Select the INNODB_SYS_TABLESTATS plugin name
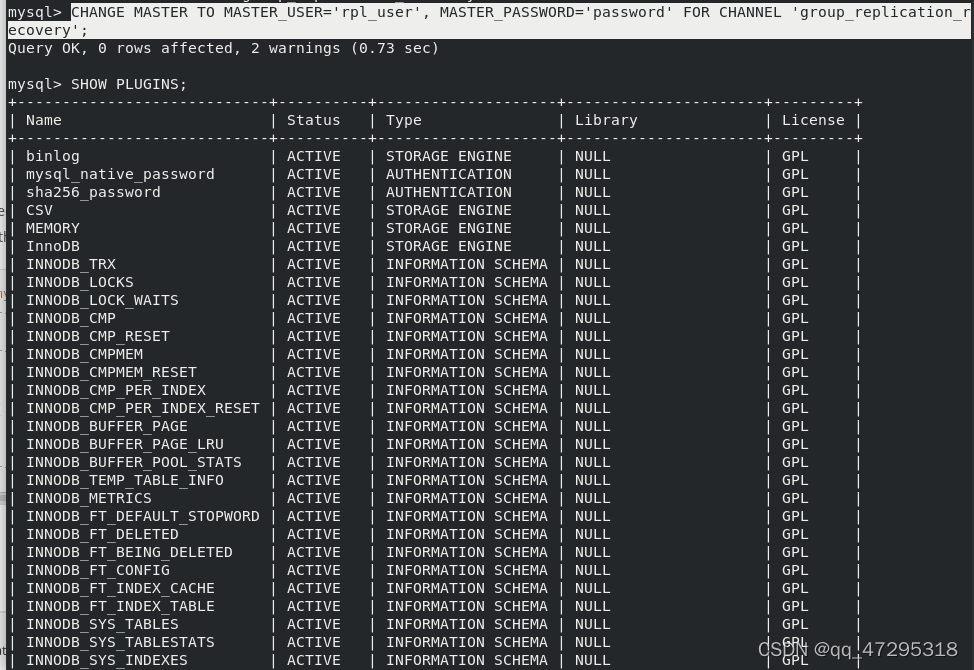Image resolution: width=974 pixels, height=670 pixels. coord(120,643)
